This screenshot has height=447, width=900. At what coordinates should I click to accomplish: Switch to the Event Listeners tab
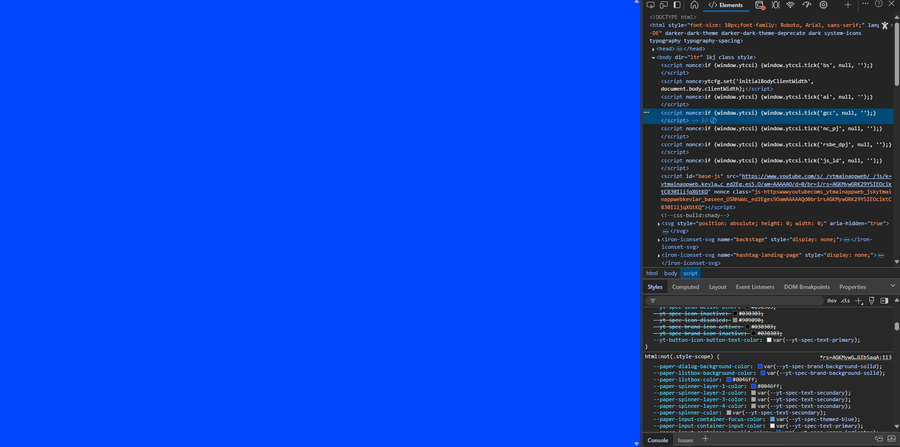(x=755, y=287)
